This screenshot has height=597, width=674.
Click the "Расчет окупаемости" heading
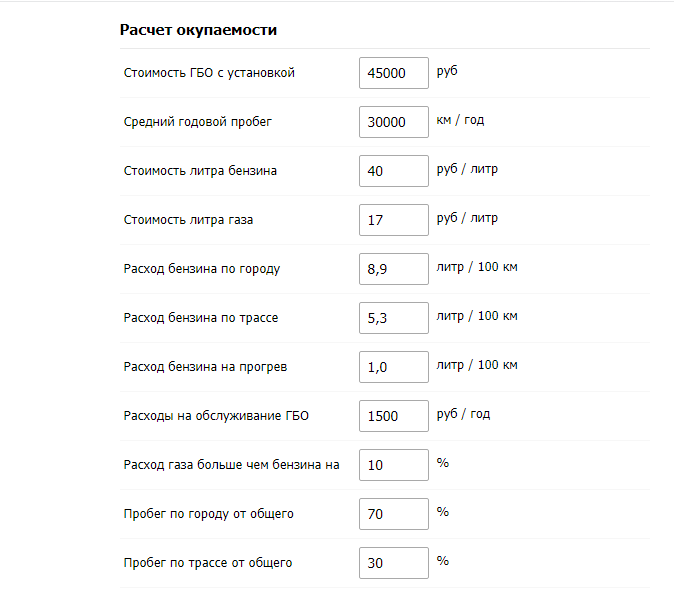coord(198,30)
